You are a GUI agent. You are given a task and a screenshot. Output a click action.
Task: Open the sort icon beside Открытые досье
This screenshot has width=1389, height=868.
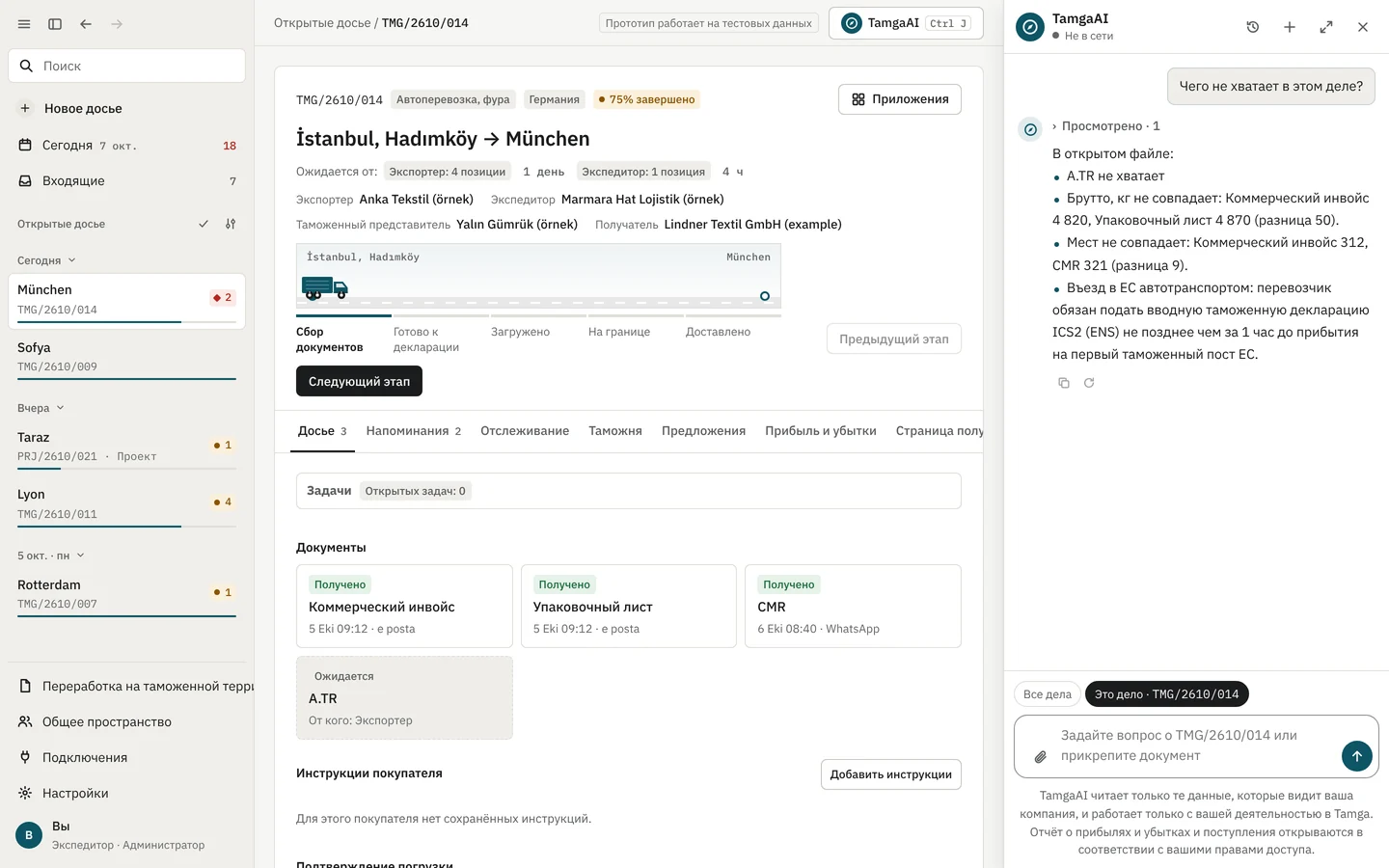231,224
